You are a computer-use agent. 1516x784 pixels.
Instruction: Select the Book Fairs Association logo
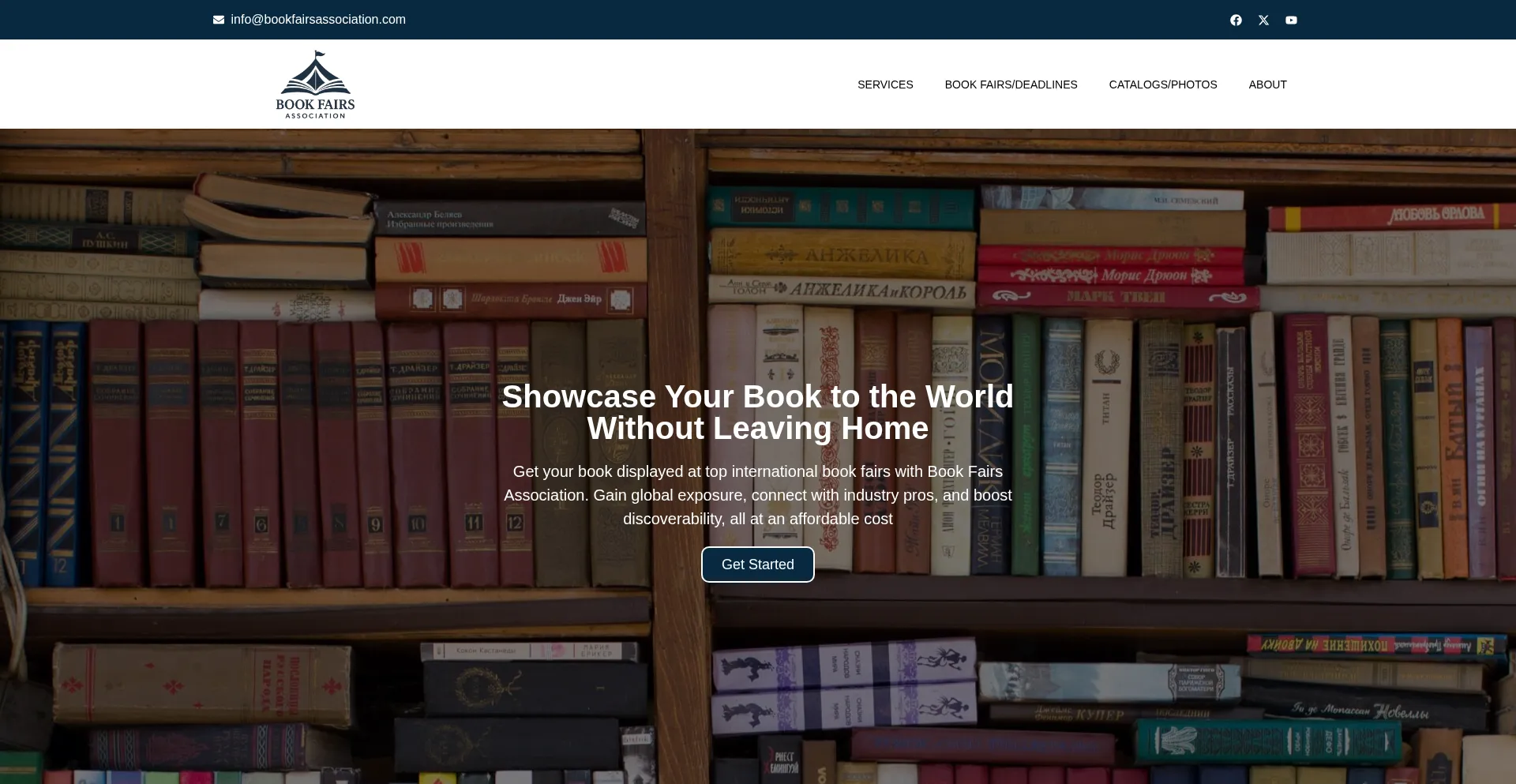[x=315, y=84]
